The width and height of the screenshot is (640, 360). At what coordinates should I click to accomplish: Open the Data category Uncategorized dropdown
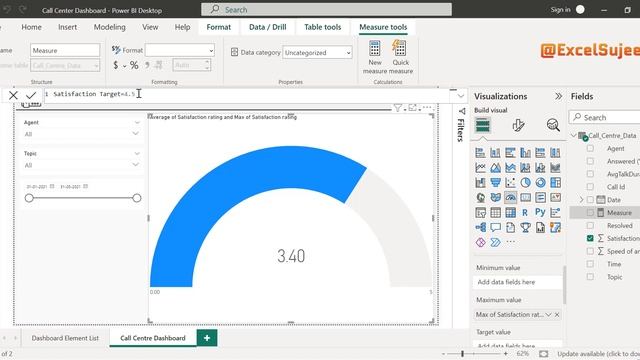click(317, 52)
